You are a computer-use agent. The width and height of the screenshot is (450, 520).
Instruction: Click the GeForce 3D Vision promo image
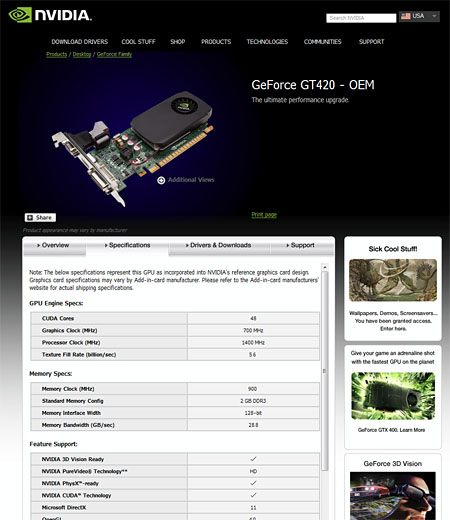[x=393, y=496]
